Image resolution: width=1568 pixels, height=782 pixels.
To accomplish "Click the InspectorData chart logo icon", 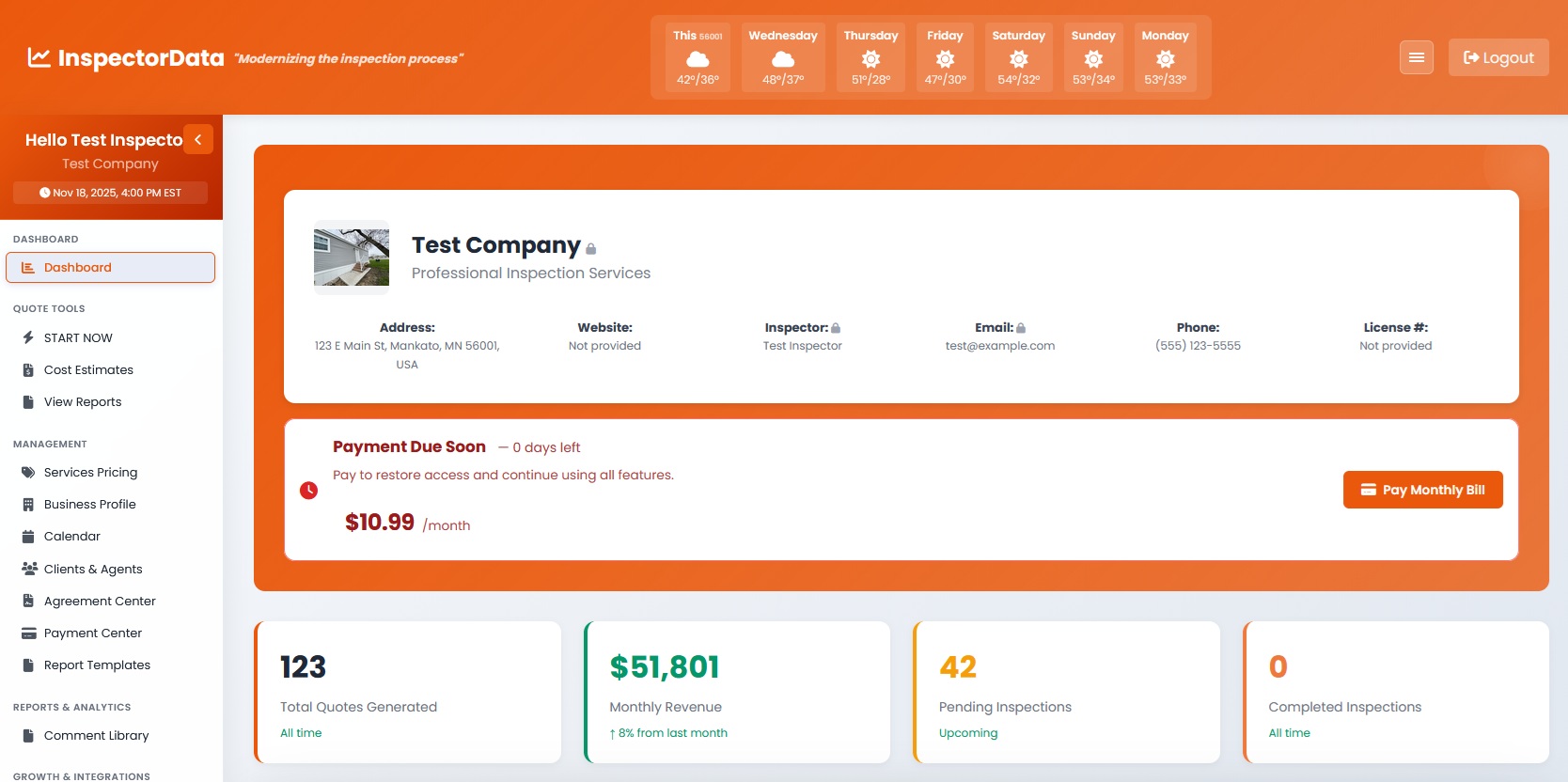I will coord(39,58).
